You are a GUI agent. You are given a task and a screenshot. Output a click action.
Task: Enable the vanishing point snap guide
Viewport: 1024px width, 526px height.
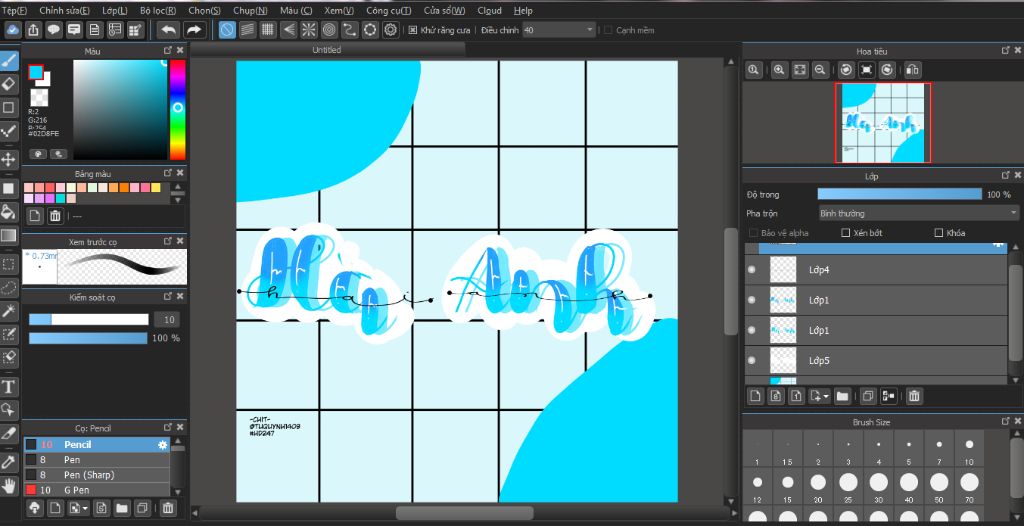pyautogui.click(x=289, y=30)
